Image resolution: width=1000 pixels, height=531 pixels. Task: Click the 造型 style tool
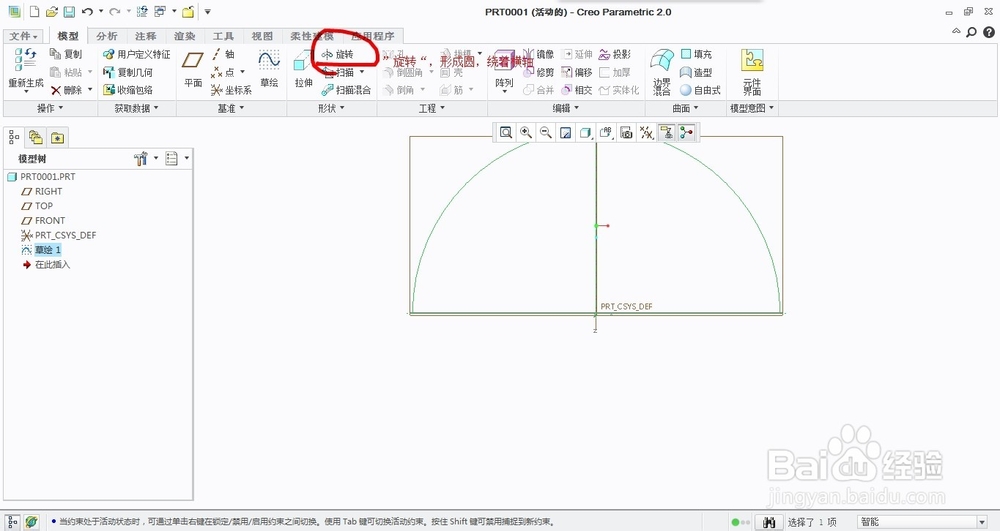click(696, 72)
